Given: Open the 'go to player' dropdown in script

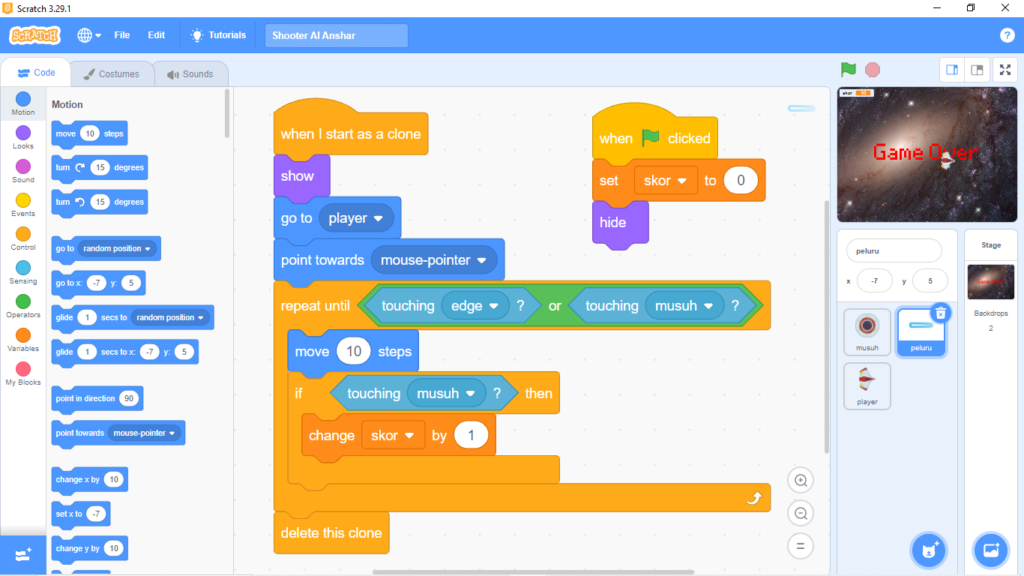Looking at the screenshot, I should [356, 218].
